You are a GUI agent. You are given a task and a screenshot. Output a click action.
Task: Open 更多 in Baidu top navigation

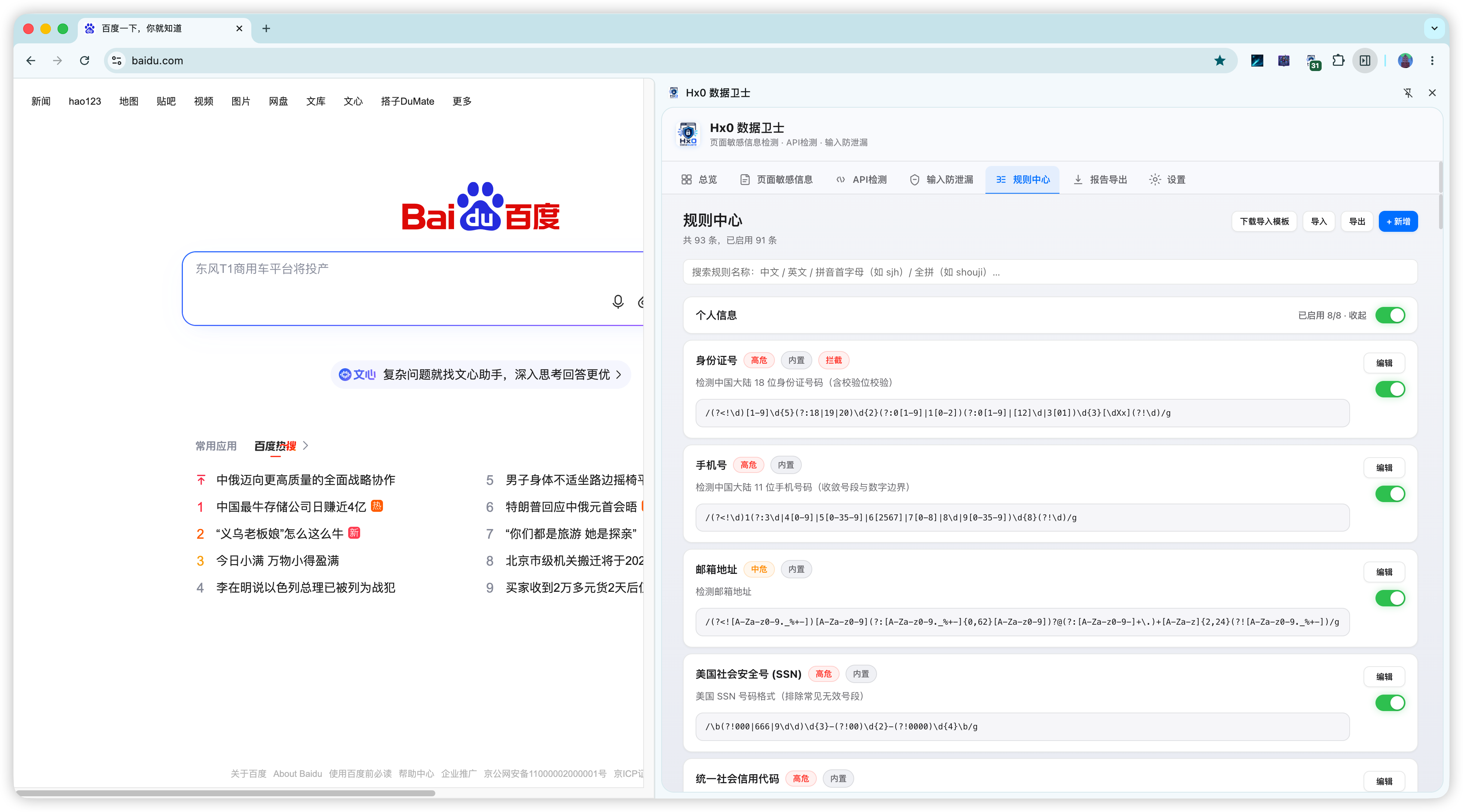(x=462, y=101)
